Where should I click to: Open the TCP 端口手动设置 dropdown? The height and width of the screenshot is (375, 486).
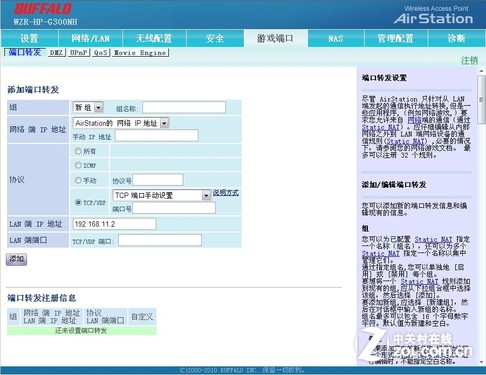coord(162,195)
